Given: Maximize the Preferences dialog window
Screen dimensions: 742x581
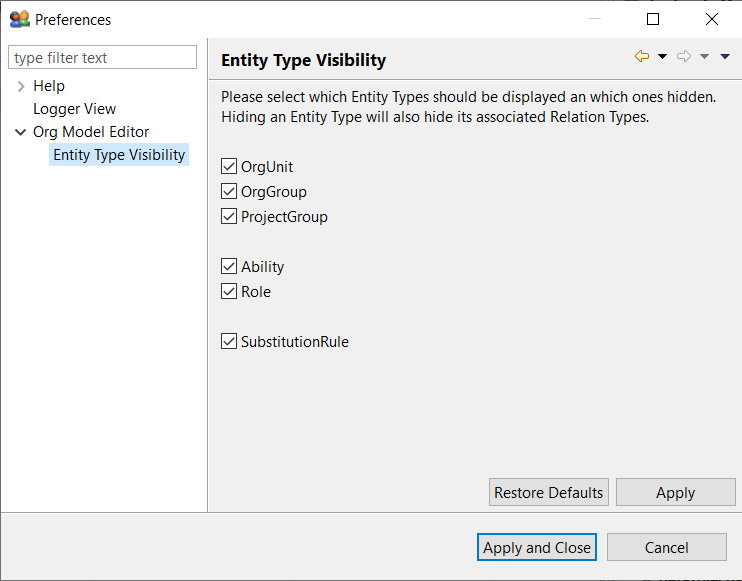Looking at the screenshot, I should 653,19.
